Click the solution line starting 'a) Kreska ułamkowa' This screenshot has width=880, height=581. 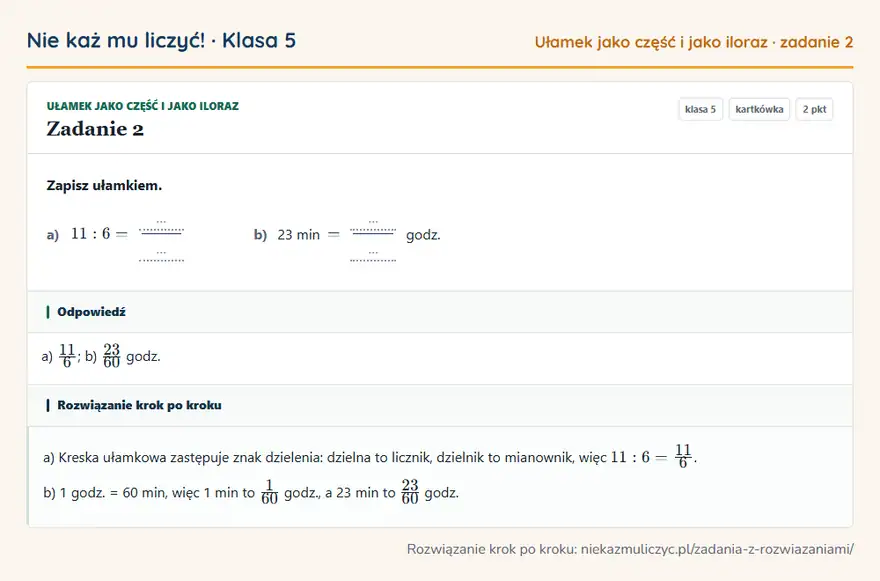370,456
